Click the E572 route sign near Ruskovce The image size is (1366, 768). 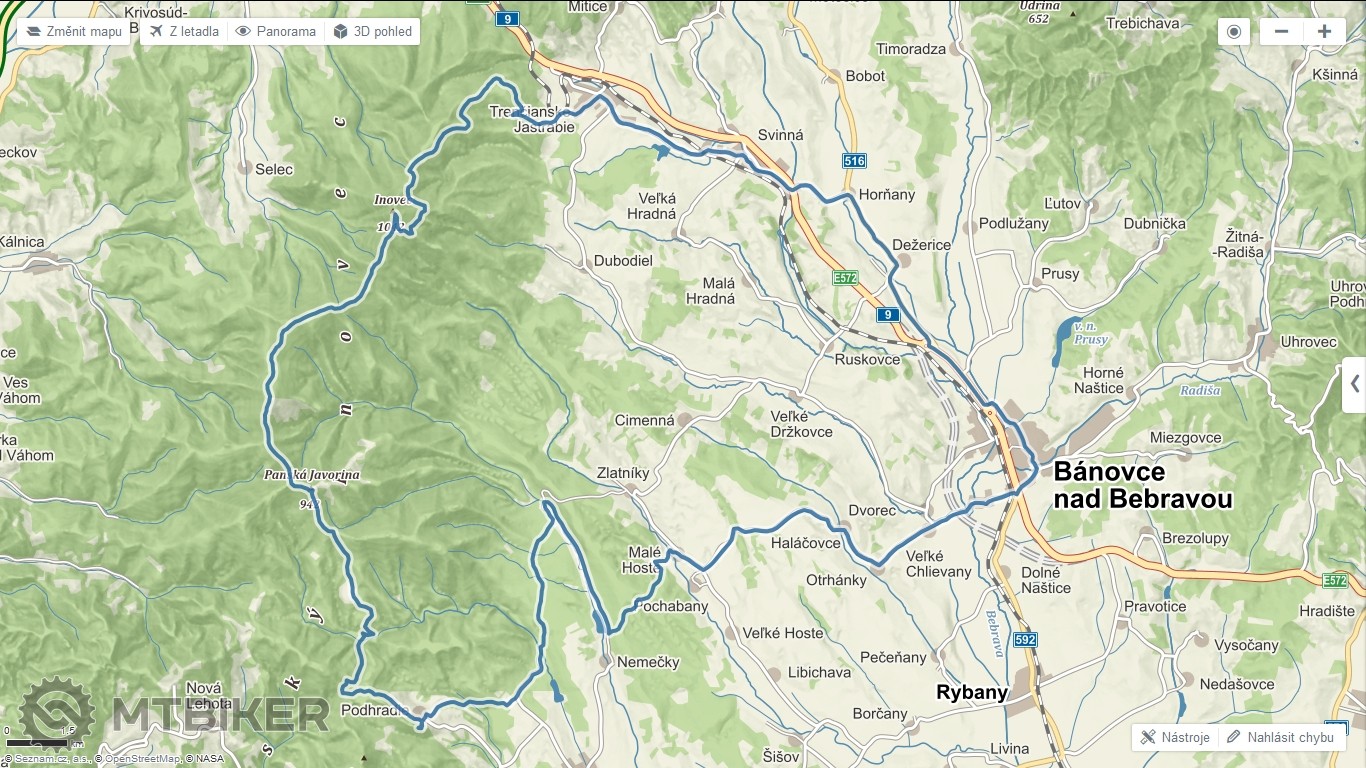pyautogui.click(x=846, y=278)
